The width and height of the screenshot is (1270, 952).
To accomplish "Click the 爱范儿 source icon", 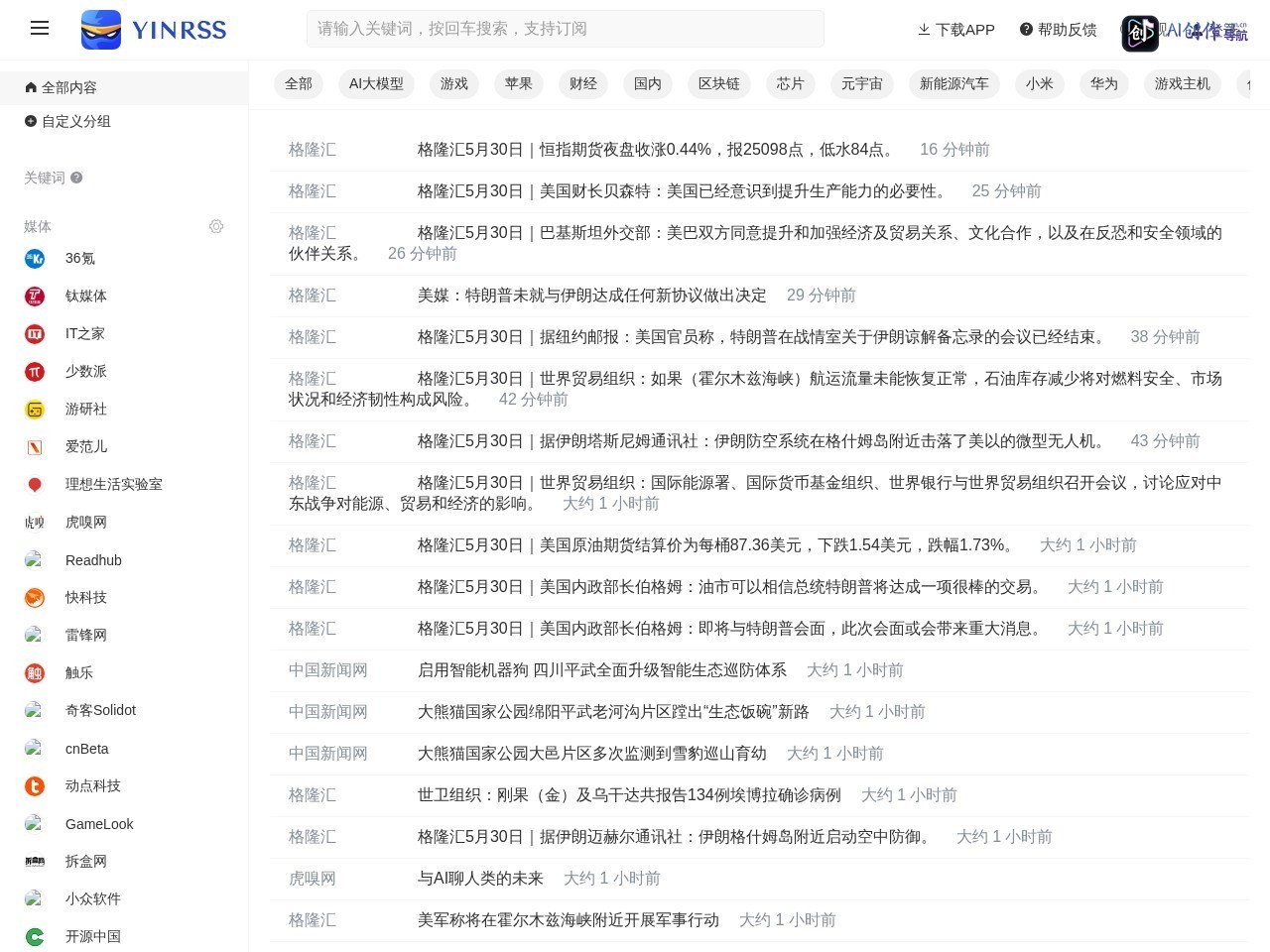I will point(35,447).
